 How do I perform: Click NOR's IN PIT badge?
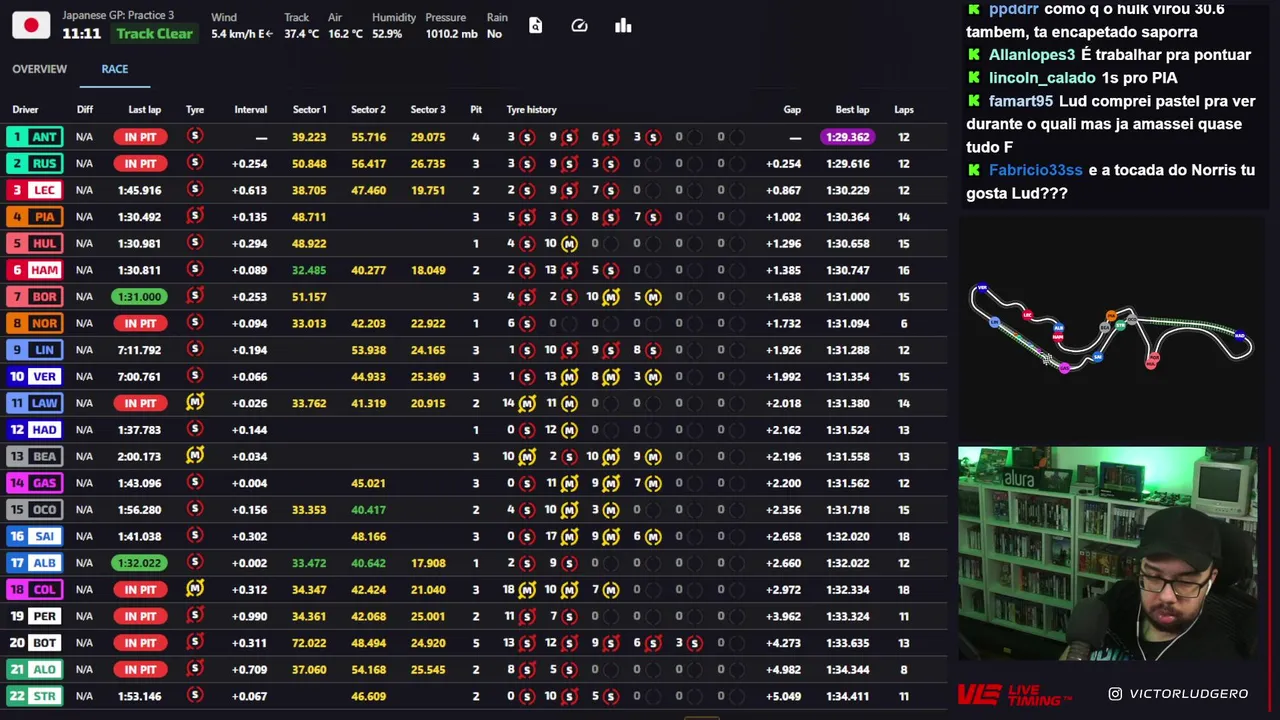pos(140,323)
